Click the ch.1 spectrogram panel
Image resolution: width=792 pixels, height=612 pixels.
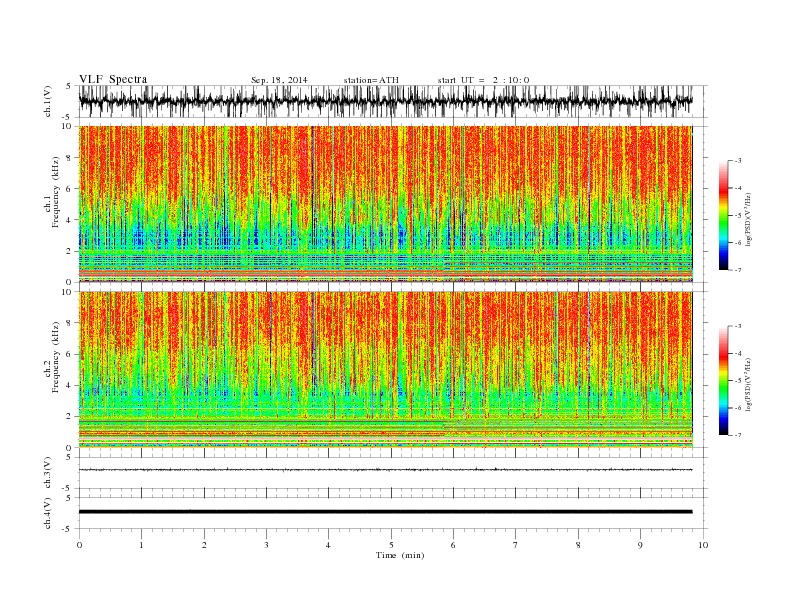385,204
